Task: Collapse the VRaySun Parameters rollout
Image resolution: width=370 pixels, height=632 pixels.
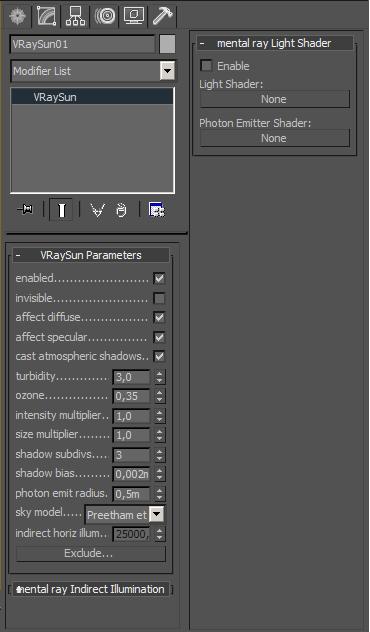Action: (91, 255)
